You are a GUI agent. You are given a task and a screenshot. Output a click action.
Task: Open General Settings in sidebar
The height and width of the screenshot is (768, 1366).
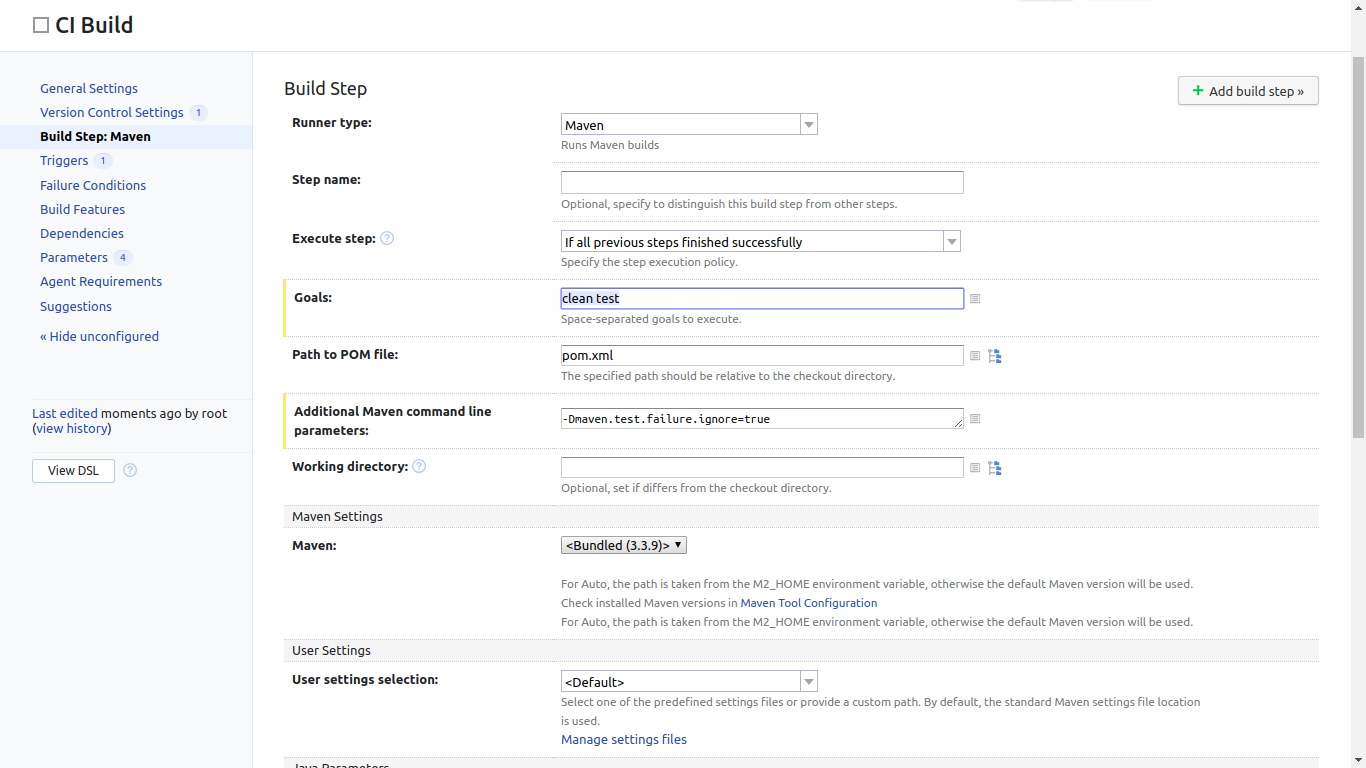coord(89,88)
